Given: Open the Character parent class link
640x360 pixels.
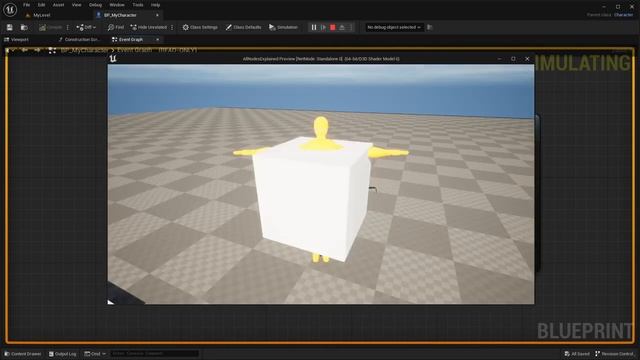Looking at the screenshot, I should tap(623, 15).
